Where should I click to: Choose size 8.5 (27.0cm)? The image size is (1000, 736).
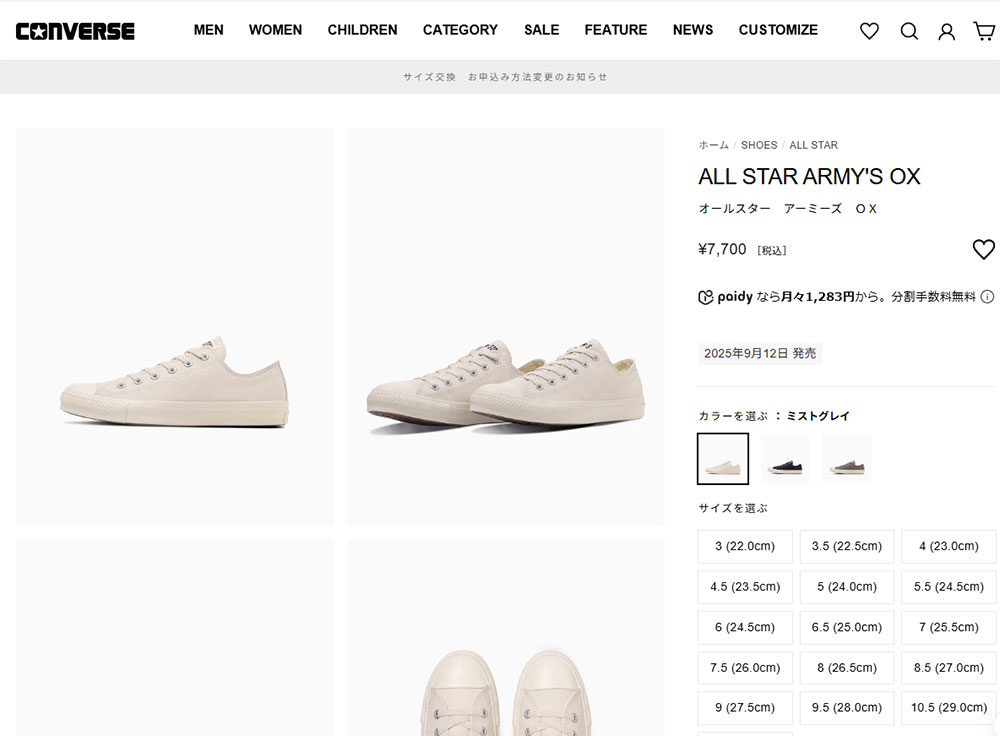[x=948, y=667]
